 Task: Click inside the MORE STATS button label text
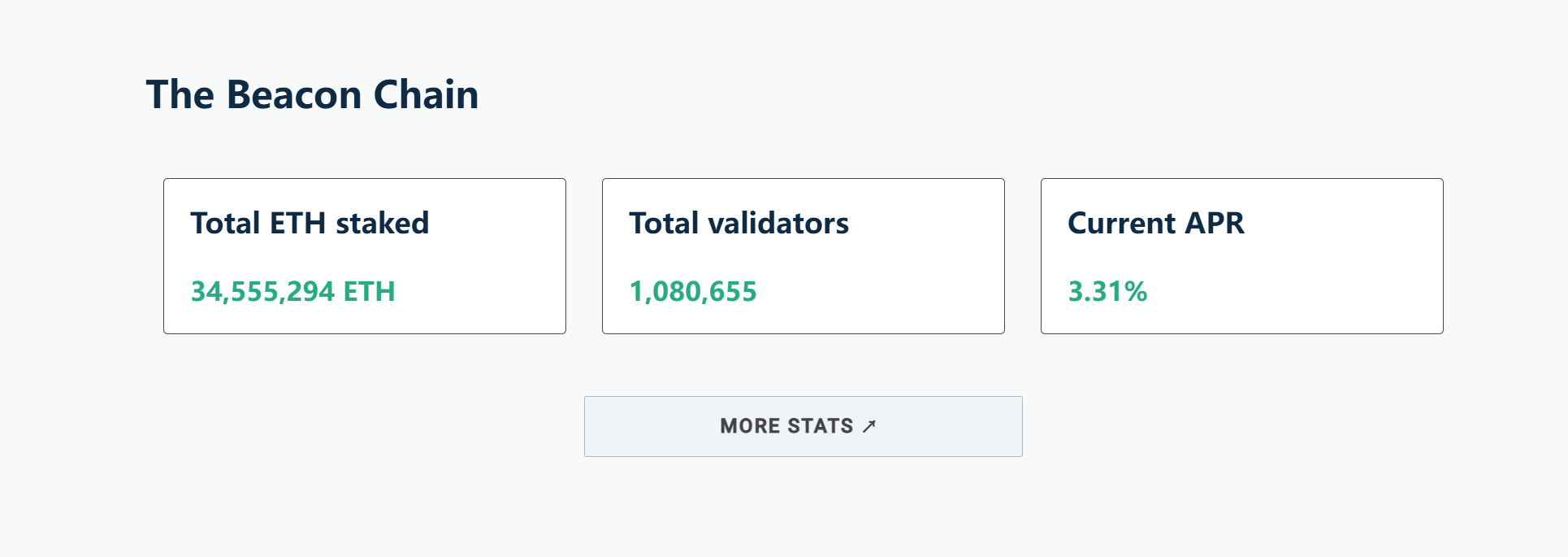pyautogui.click(x=788, y=426)
